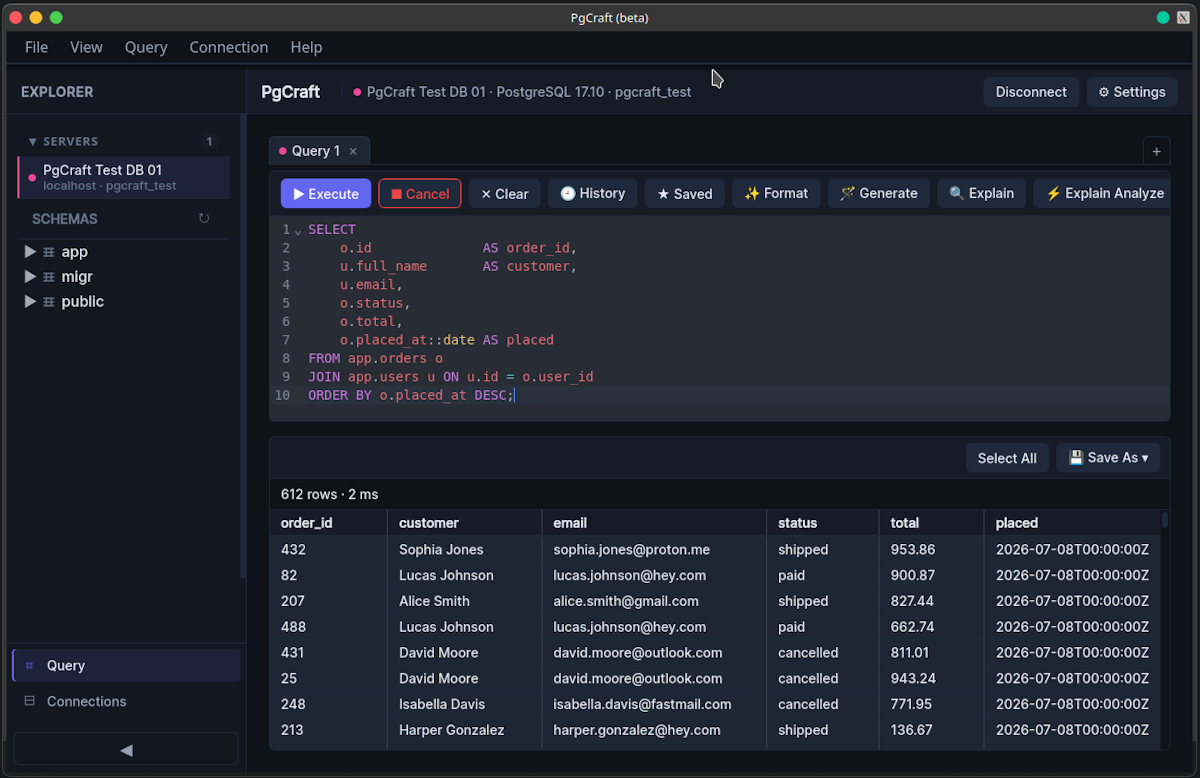Refresh the schemas list icon

click(204, 218)
